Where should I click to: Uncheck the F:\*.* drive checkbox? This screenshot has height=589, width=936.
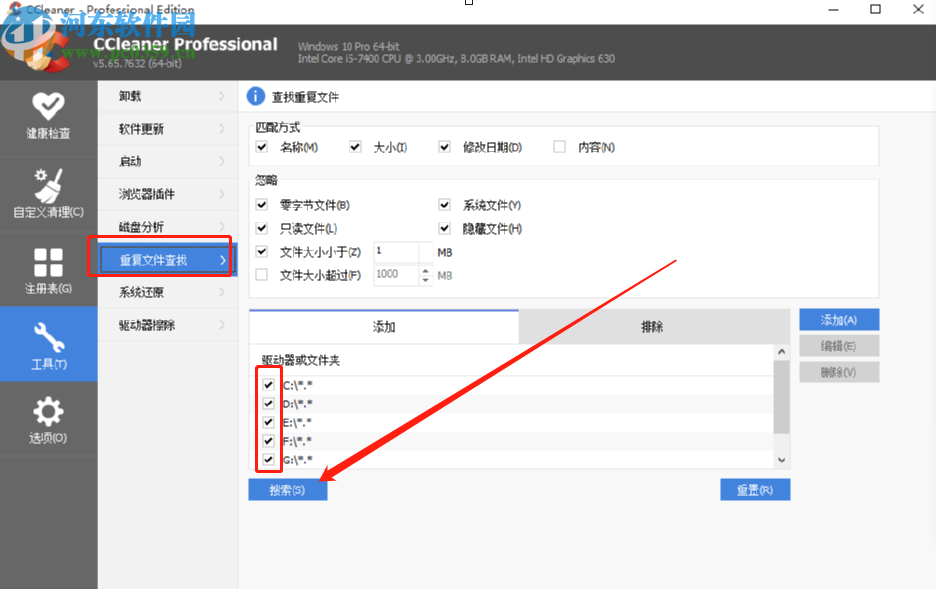click(x=268, y=440)
